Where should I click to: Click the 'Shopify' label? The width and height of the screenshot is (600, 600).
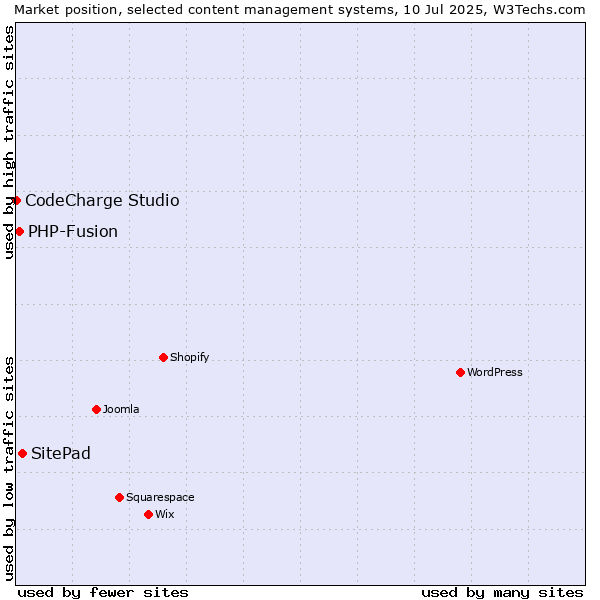coord(189,357)
